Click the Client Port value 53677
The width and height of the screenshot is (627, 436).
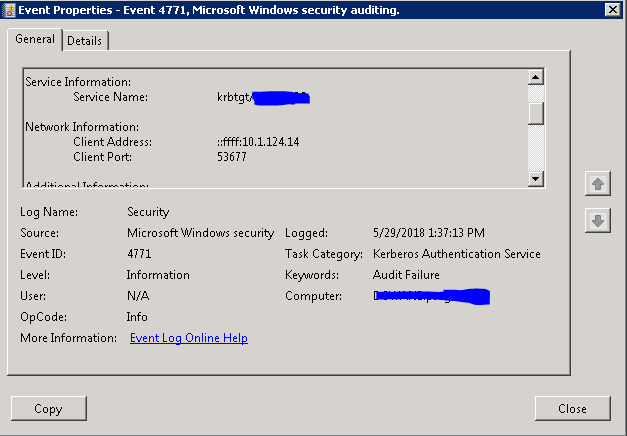pyautogui.click(x=232, y=157)
